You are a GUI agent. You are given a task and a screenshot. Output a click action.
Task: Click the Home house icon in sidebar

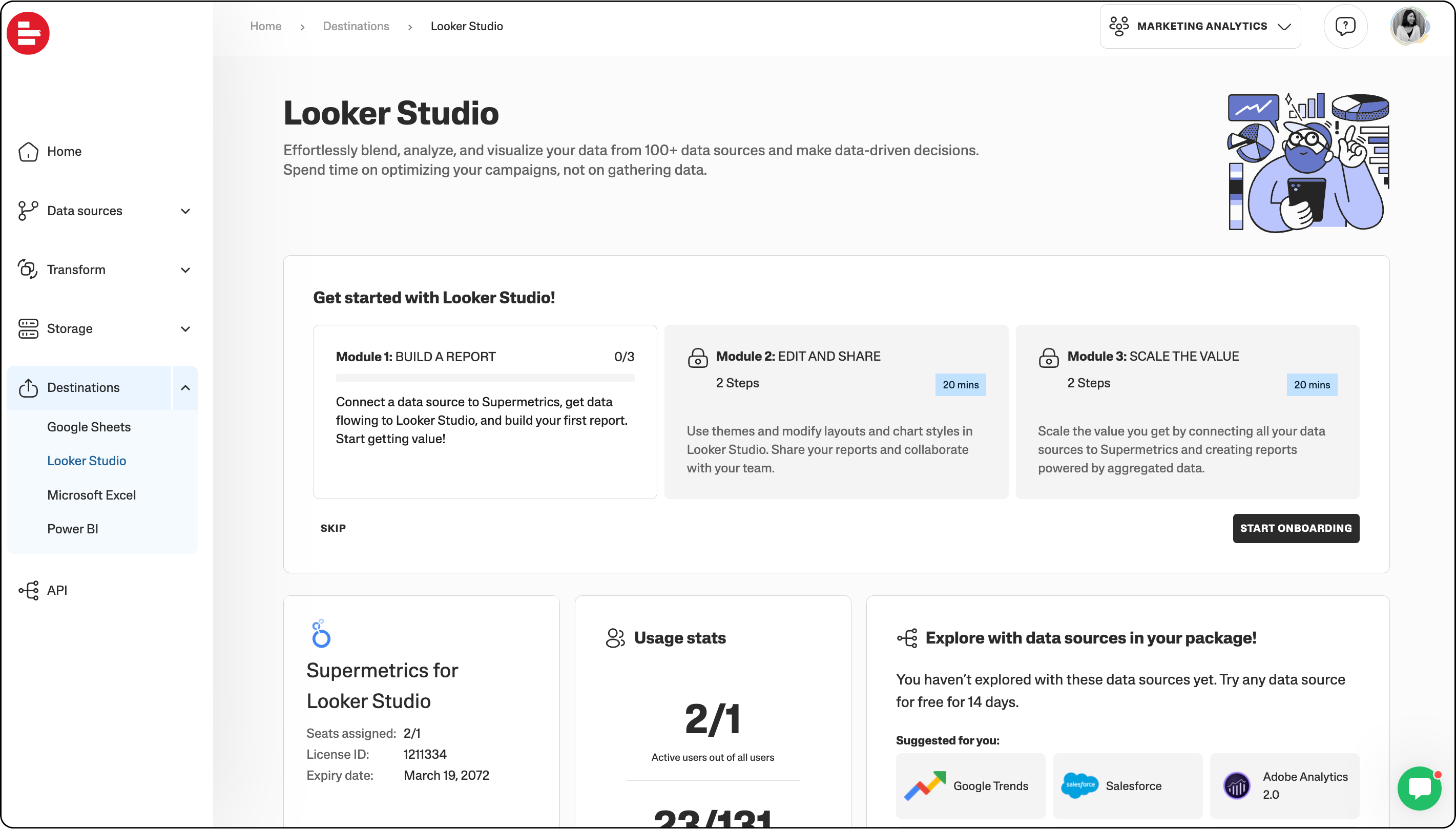[x=28, y=152]
